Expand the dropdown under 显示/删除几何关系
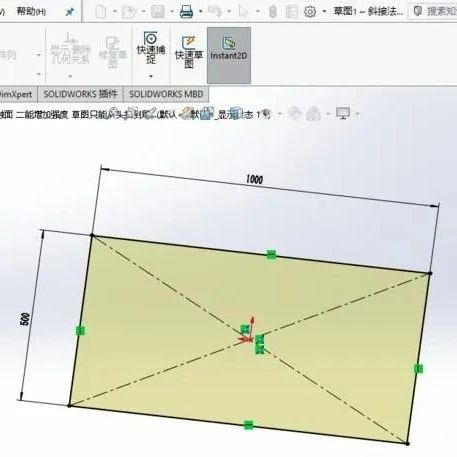Screen dimensions: 457x457 [70, 76]
